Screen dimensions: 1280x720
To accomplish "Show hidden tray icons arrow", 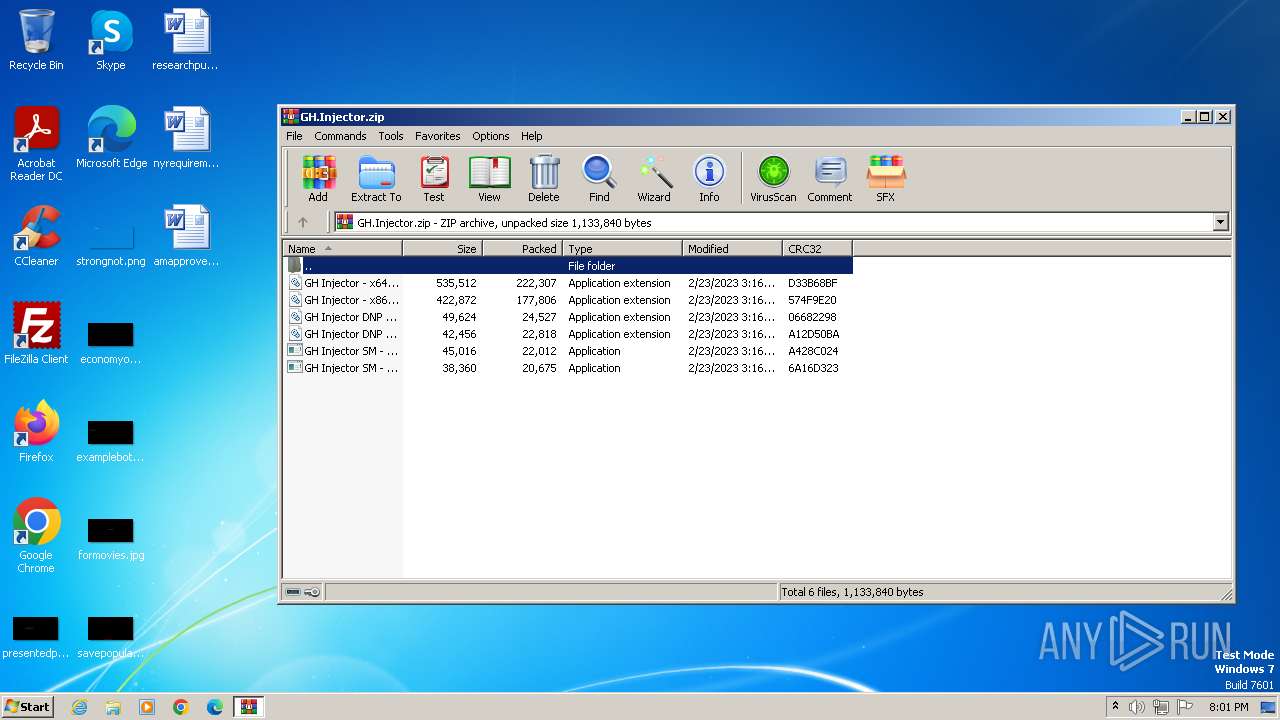I will pyautogui.click(x=1115, y=707).
